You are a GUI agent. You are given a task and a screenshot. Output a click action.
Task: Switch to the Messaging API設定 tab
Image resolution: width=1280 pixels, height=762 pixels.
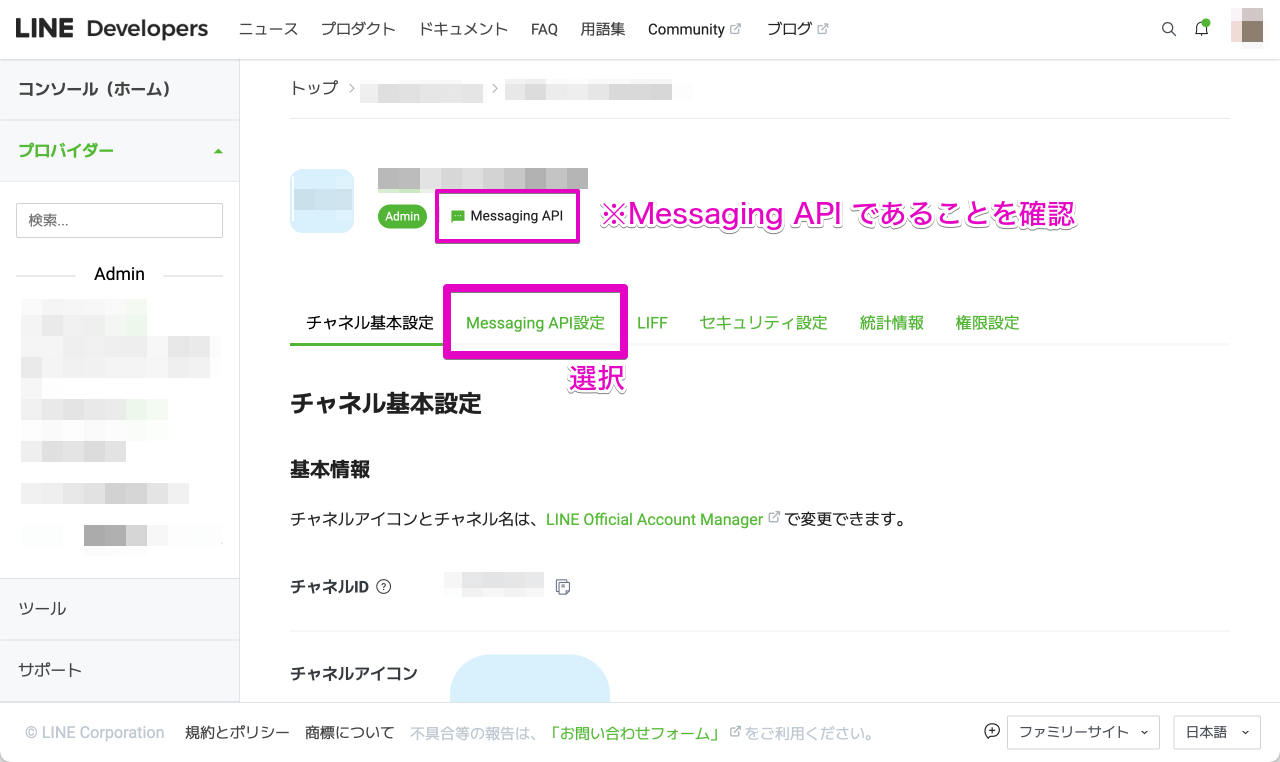[x=535, y=323]
